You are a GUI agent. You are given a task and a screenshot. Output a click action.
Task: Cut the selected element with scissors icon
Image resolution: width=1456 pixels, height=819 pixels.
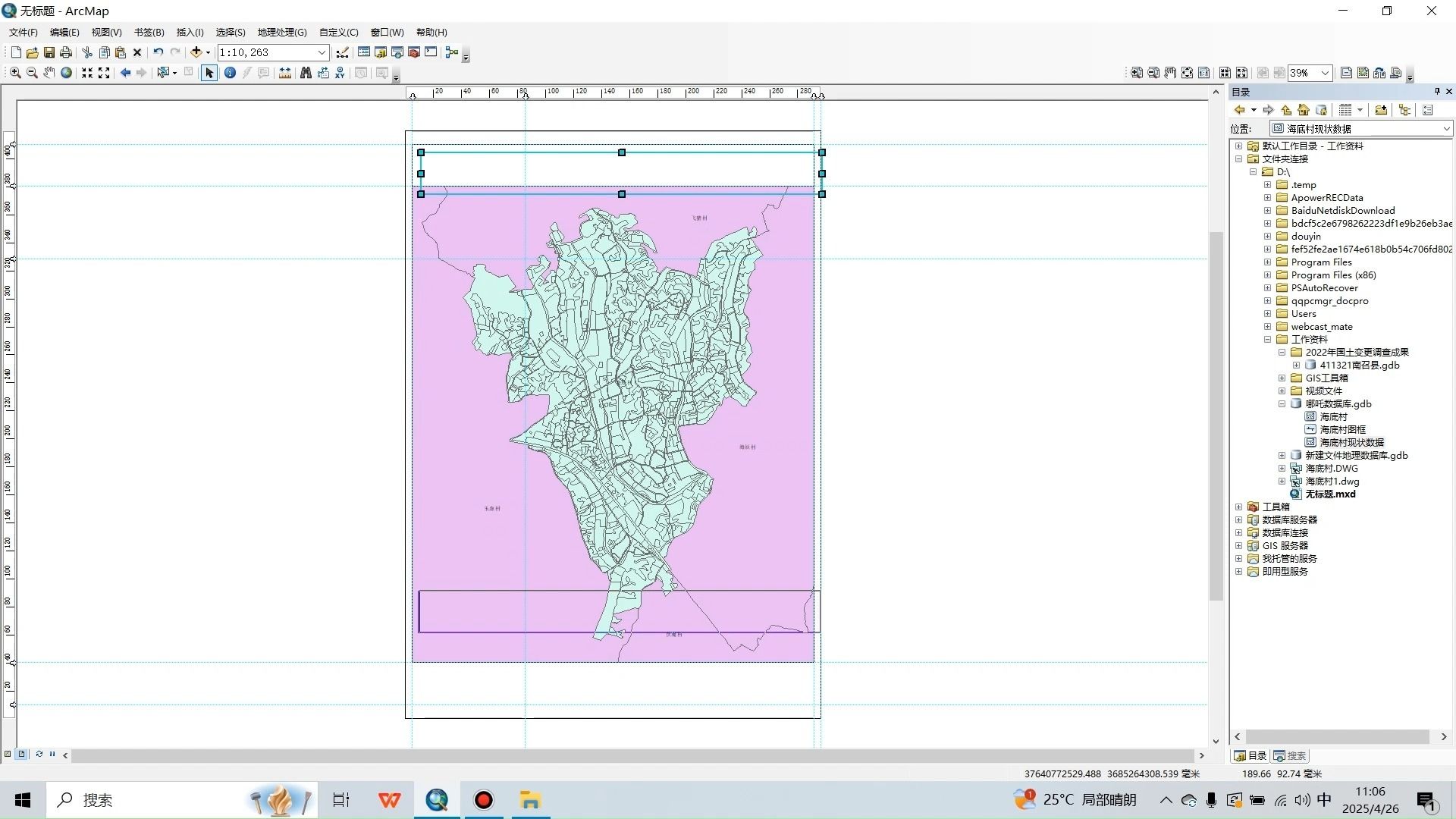point(87,52)
